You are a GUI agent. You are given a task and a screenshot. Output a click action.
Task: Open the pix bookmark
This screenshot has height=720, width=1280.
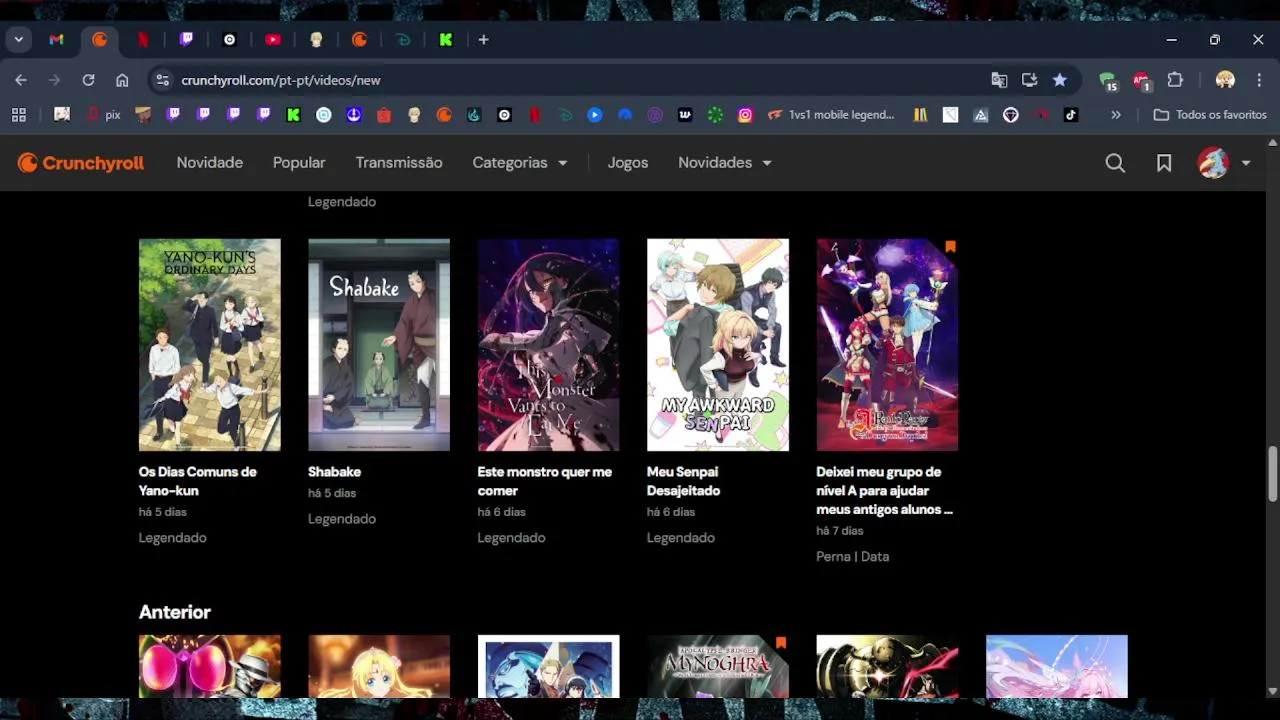coord(103,115)
